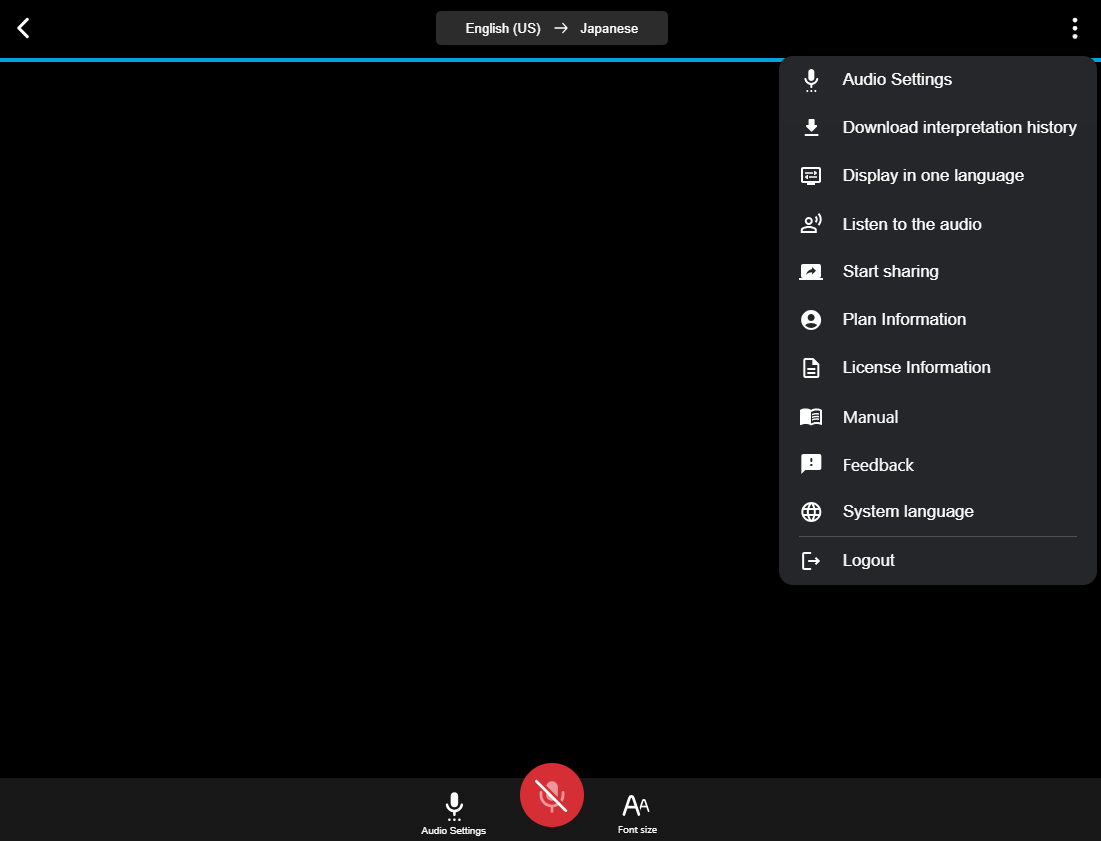Select Plan Information from the menu
The height and width of the screenshot is (841, 1101).
coord(904,320)
